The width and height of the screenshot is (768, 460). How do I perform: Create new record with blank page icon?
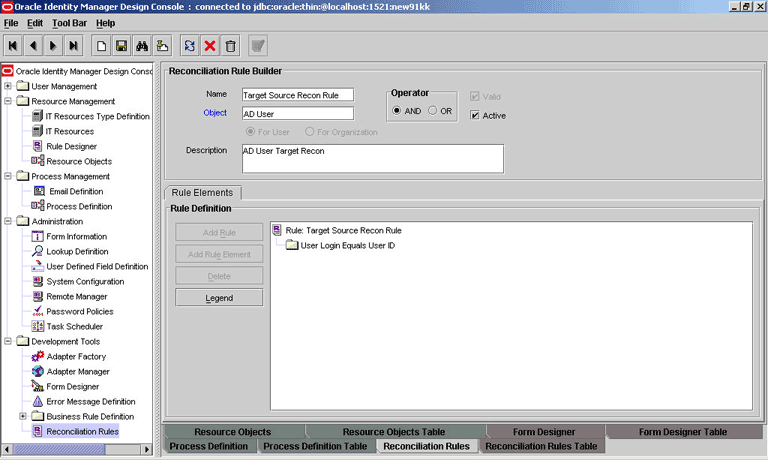[x=101, y=46]
